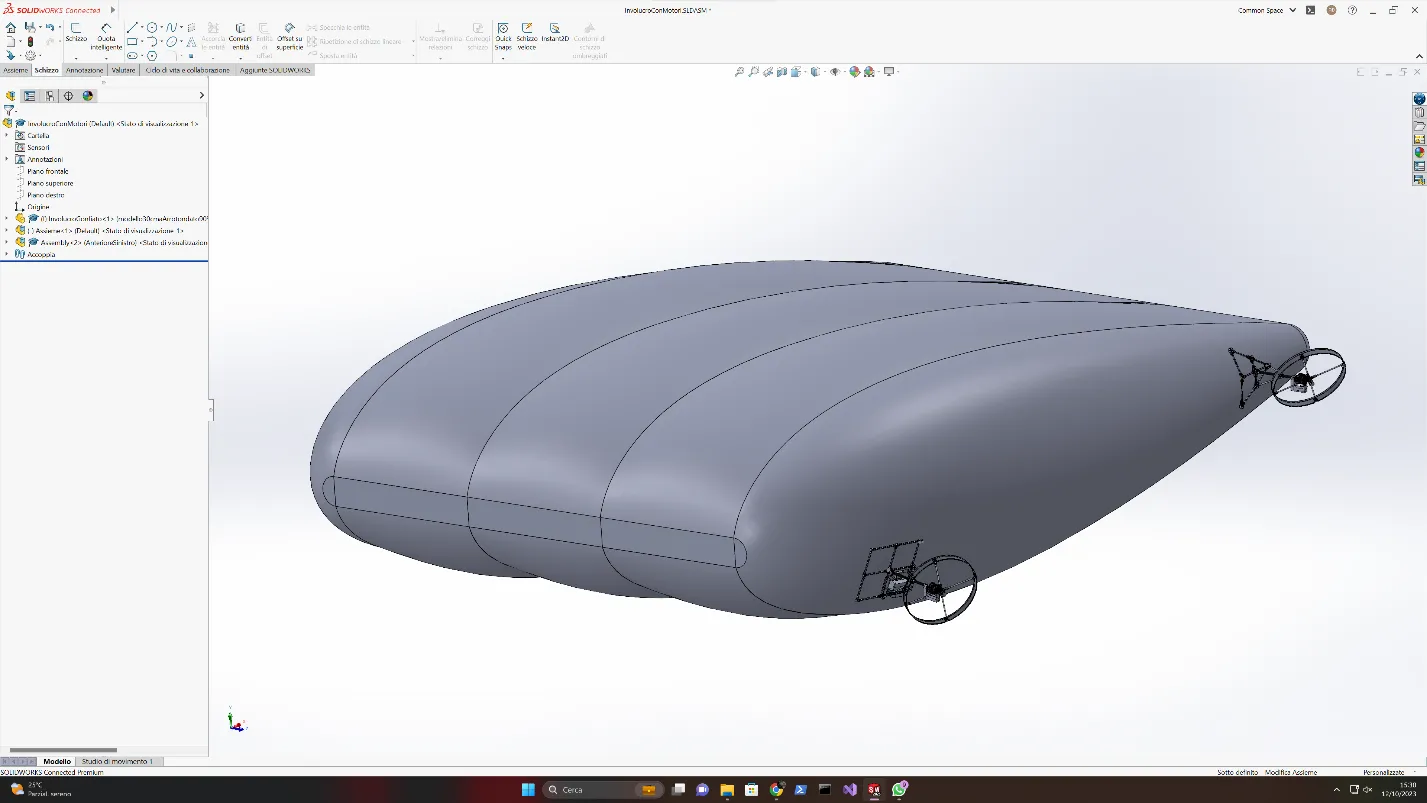The image size is (1427, 803).
Task: Switch to the Valutare tab
Action: coord(122,70)
